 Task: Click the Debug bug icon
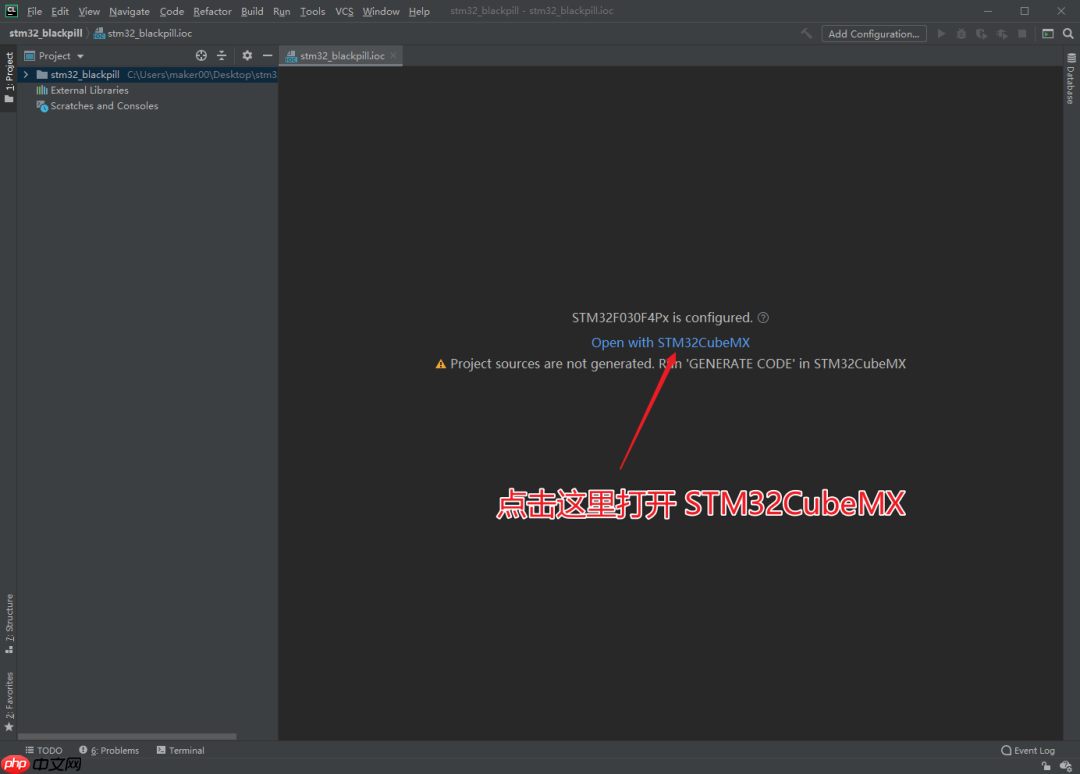click(961, 34)
